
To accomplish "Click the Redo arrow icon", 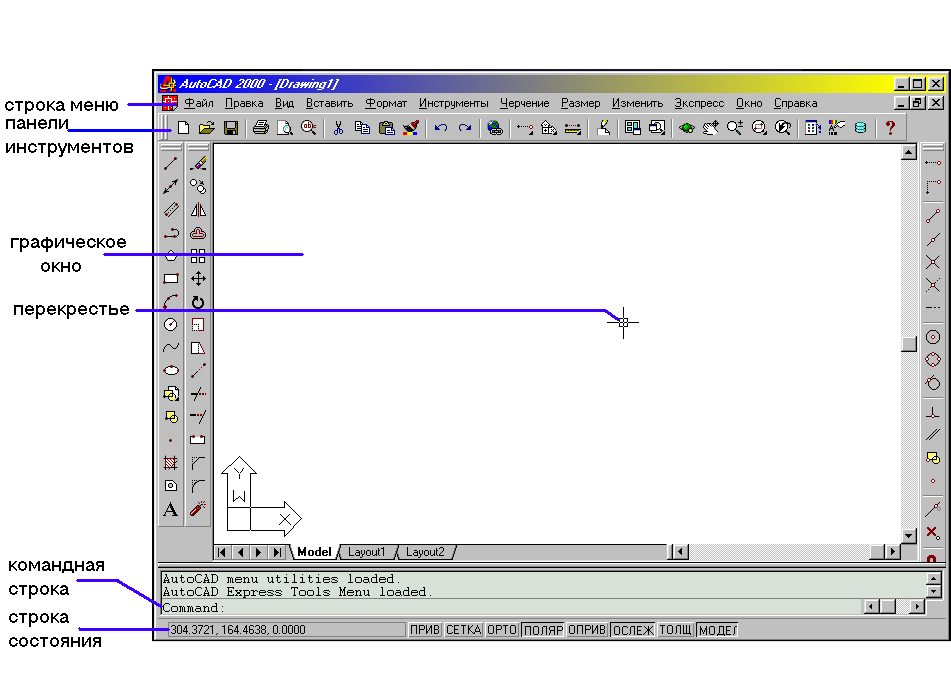I will click(465, 128).
